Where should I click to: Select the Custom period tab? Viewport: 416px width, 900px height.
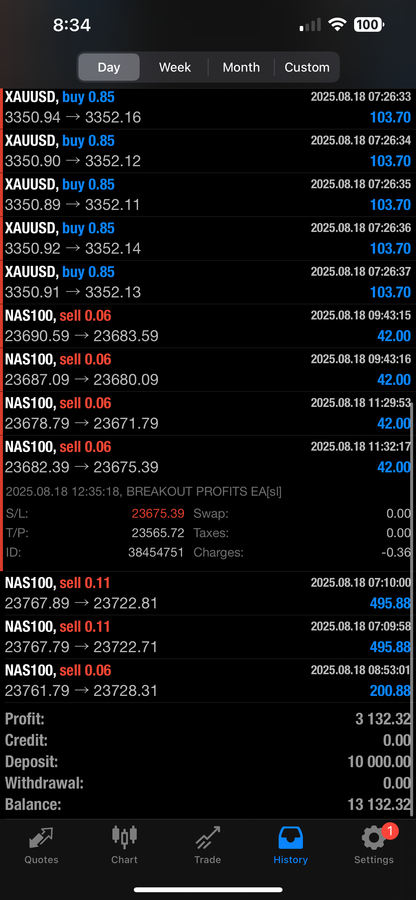point(307,67)
